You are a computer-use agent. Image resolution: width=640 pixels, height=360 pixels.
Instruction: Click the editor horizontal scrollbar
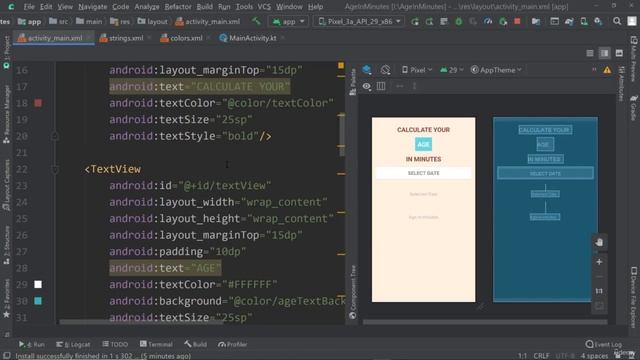coord(141,322)
